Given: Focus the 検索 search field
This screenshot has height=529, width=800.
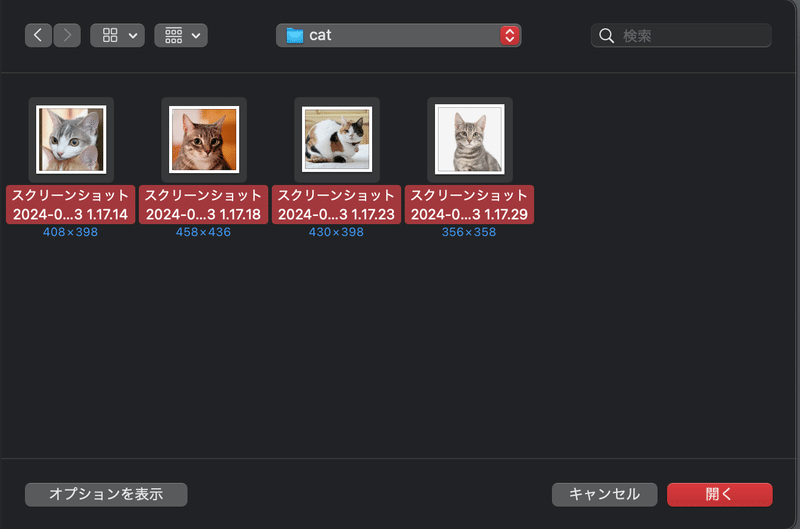Looking at the screenshot, I should pos(681,36).
